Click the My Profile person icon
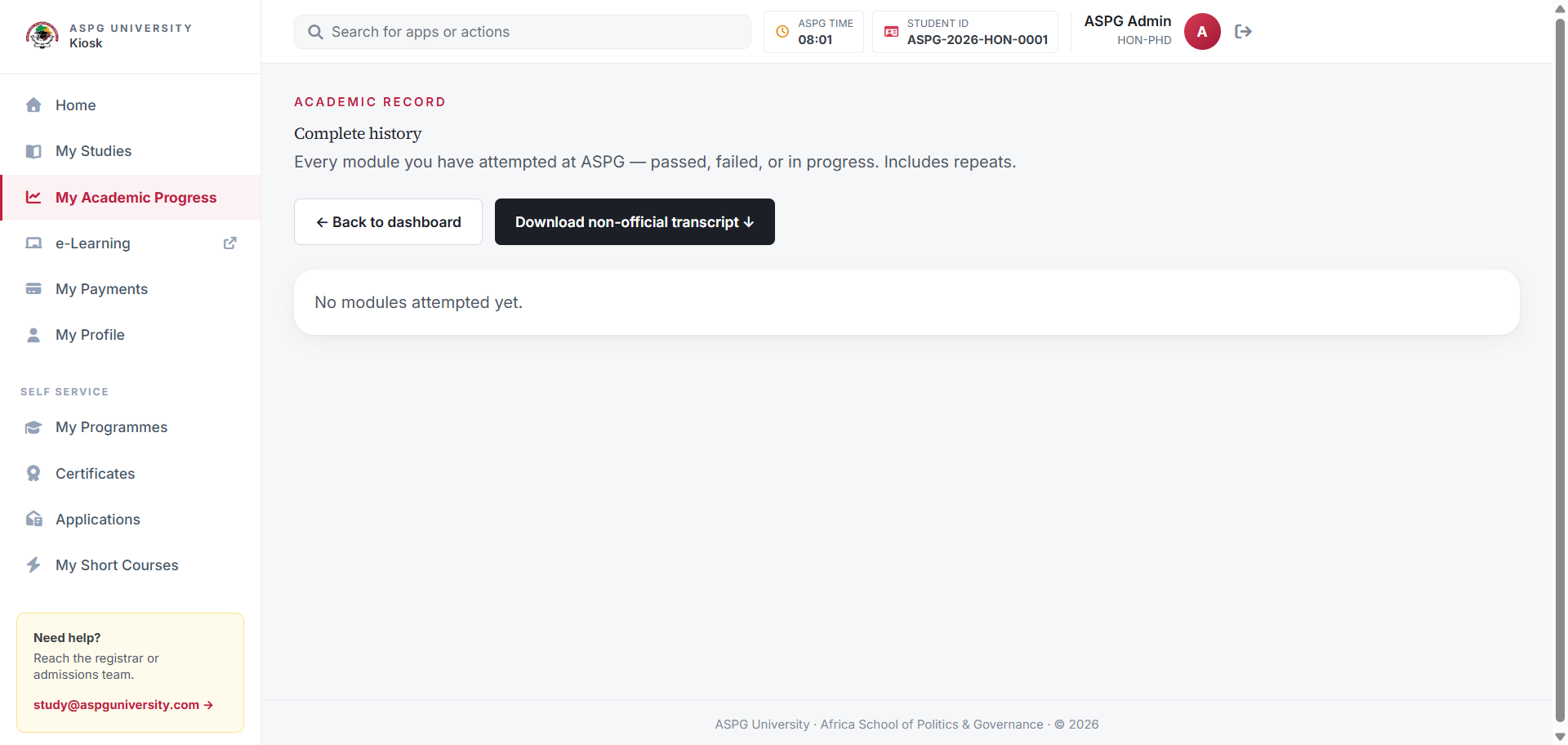 pyautogui.click(x=33, y=335)
